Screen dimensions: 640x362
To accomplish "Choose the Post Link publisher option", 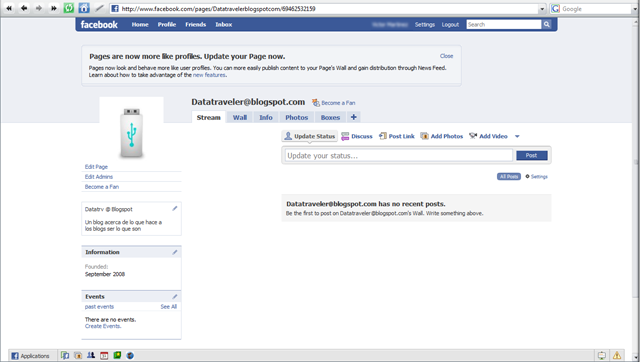I will coord(397,136).
